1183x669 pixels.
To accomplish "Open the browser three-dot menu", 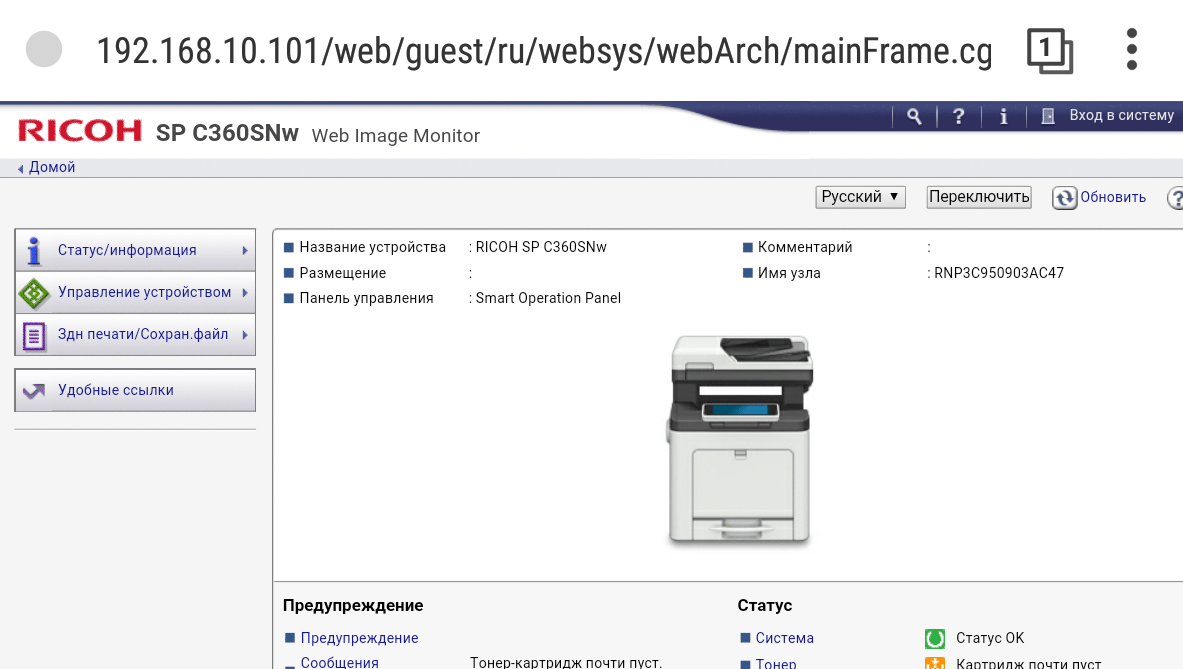I will pos(1131,50).
